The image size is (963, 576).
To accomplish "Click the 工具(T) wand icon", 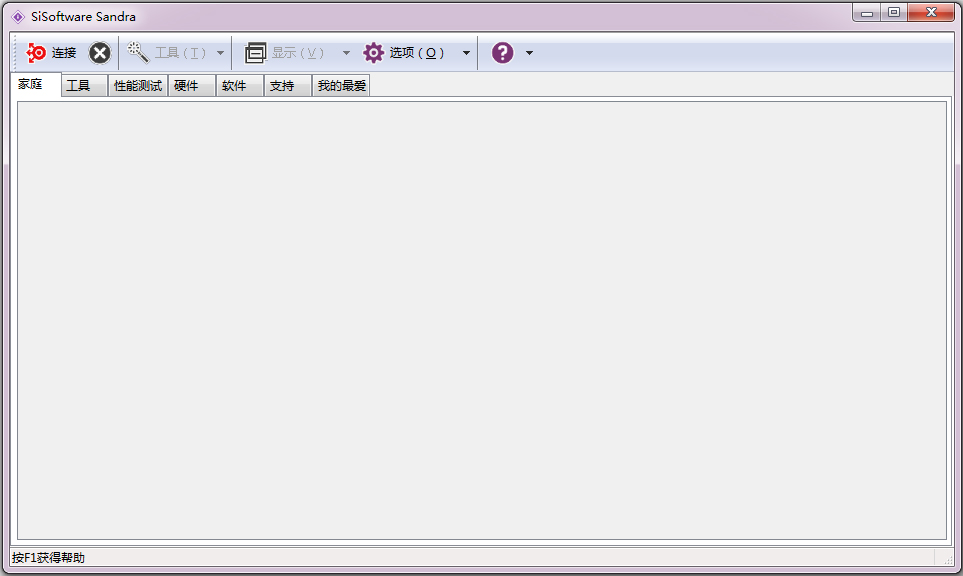I will [x=138, y=53].
